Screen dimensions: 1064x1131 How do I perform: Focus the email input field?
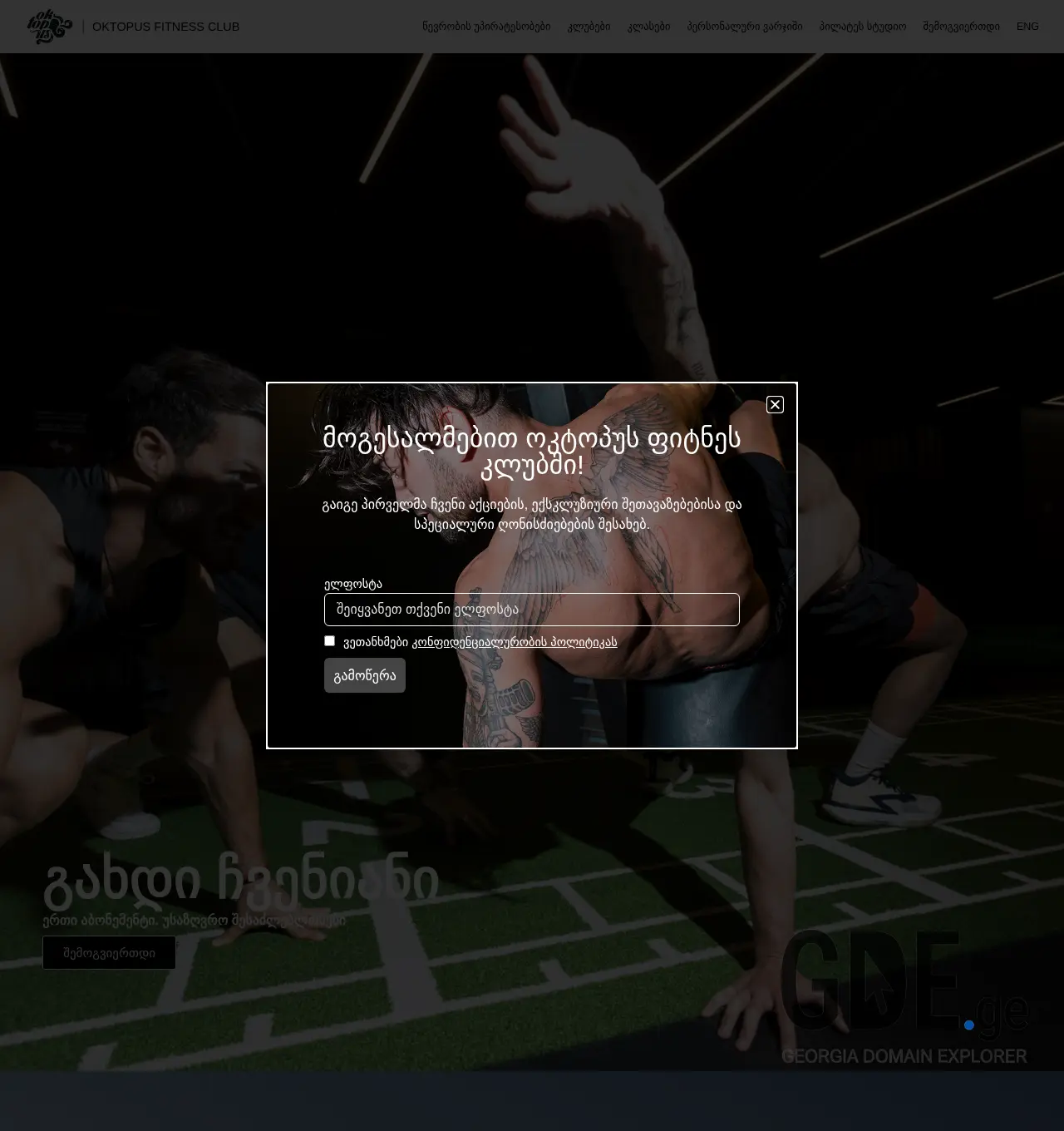(531, 610)
